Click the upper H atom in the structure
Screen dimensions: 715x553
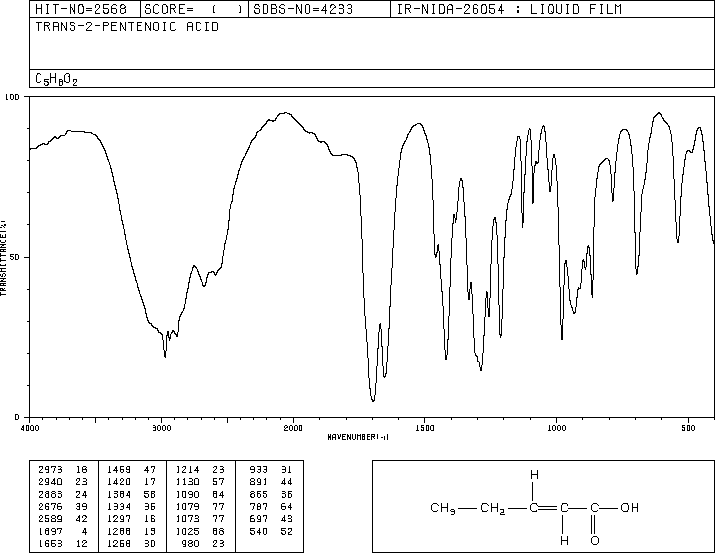coord(534,475)
